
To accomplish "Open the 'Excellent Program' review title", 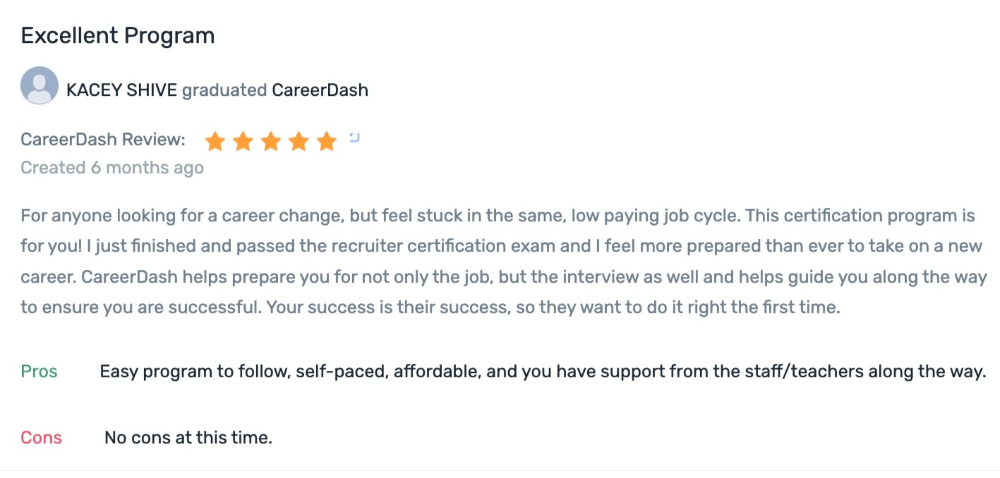I will 118,36.
